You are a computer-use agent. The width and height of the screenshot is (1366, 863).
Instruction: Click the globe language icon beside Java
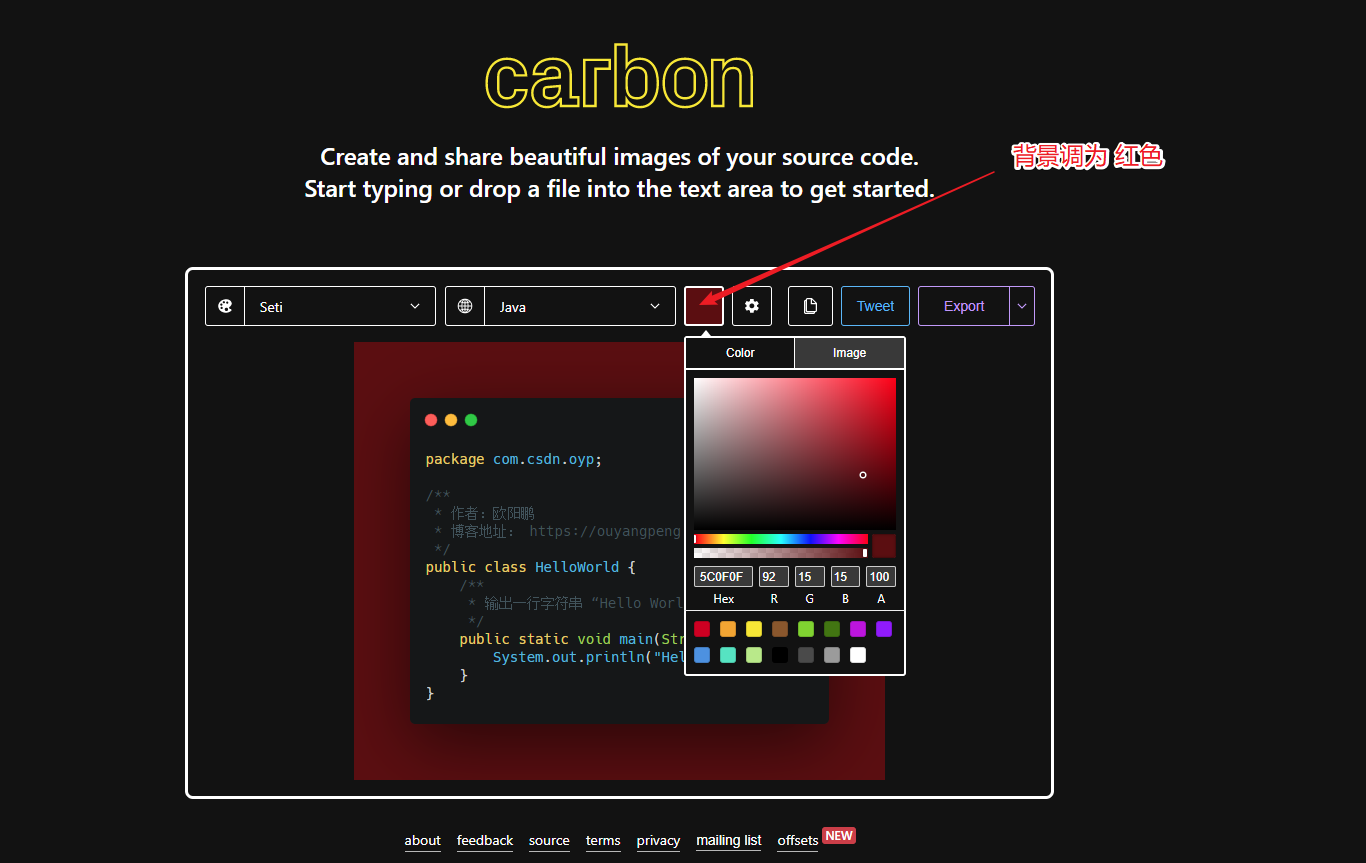(465, 306)
